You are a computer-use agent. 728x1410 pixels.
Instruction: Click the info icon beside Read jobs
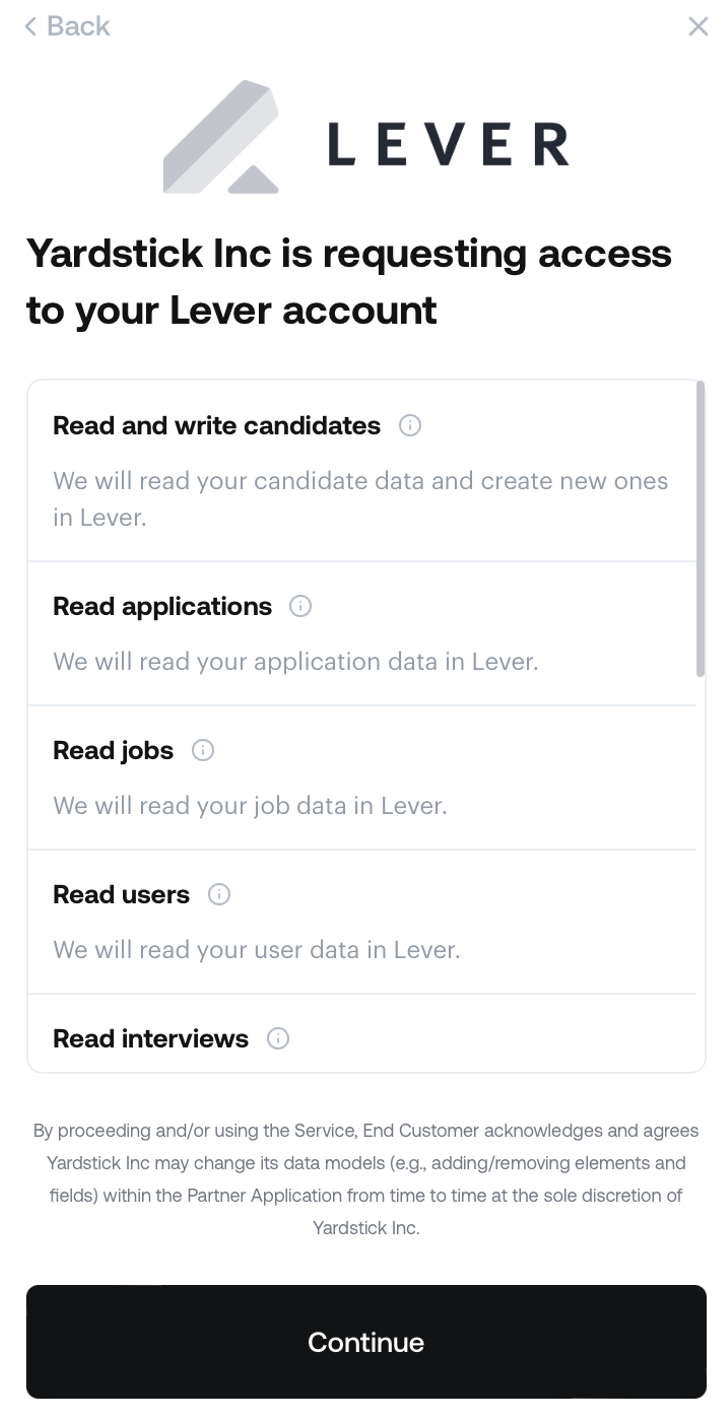click(202, 750)
